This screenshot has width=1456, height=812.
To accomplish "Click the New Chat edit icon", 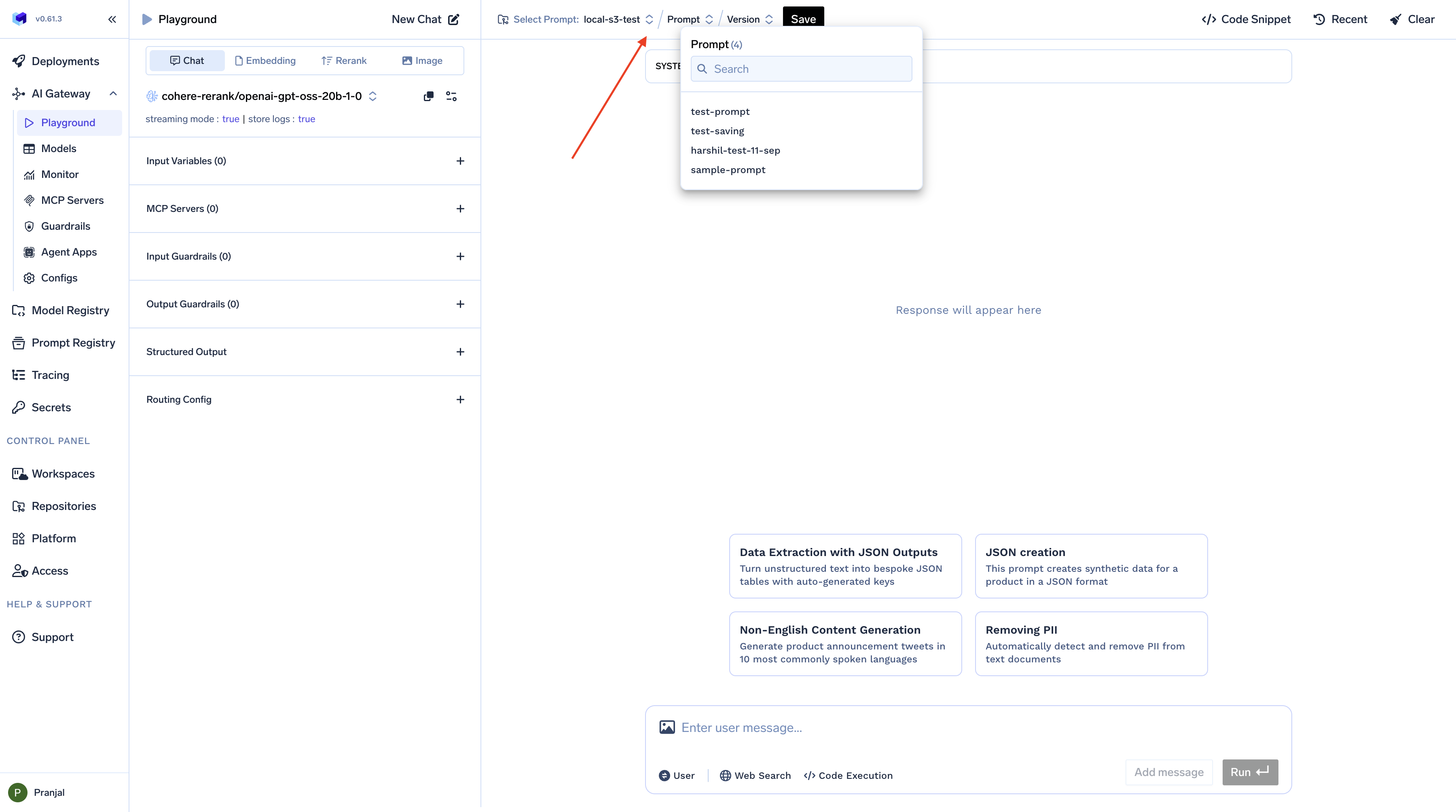I will click(453, 19).
